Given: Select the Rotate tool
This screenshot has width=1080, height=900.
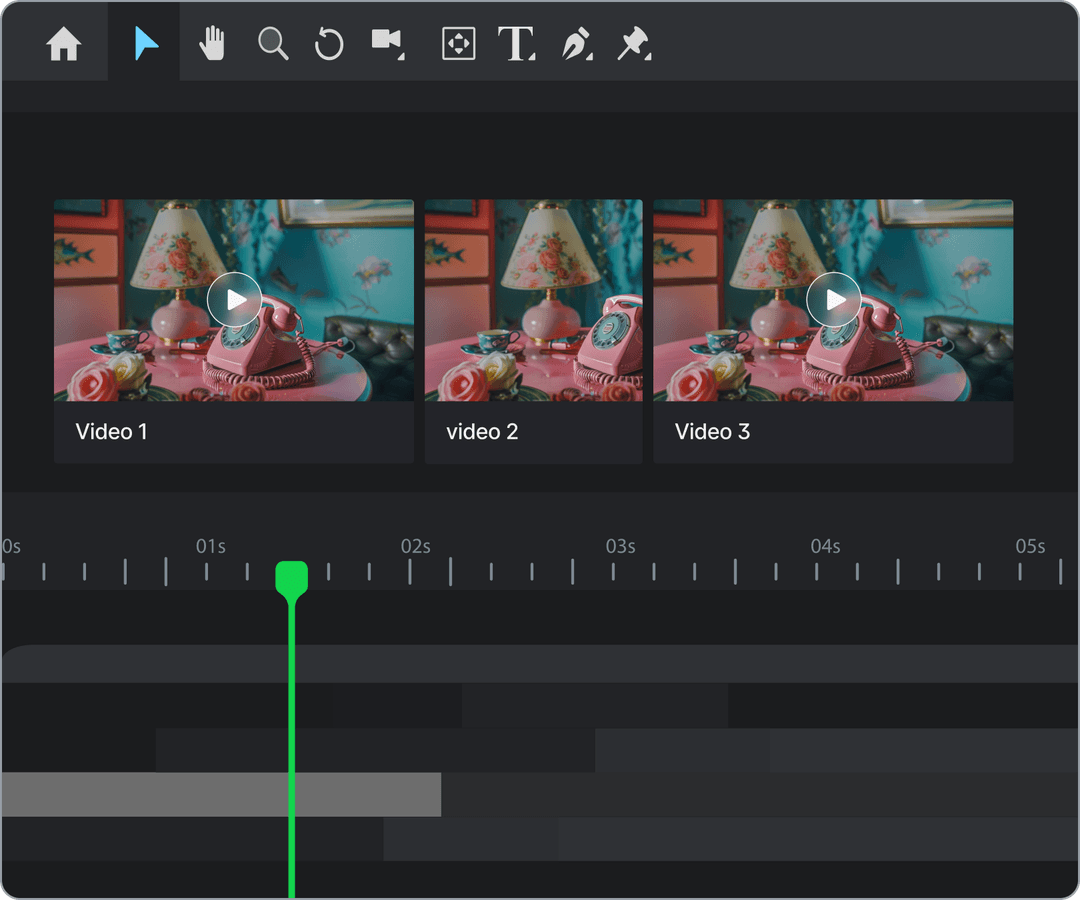Looking at the screenshot, I should click(x=329, y=43).
